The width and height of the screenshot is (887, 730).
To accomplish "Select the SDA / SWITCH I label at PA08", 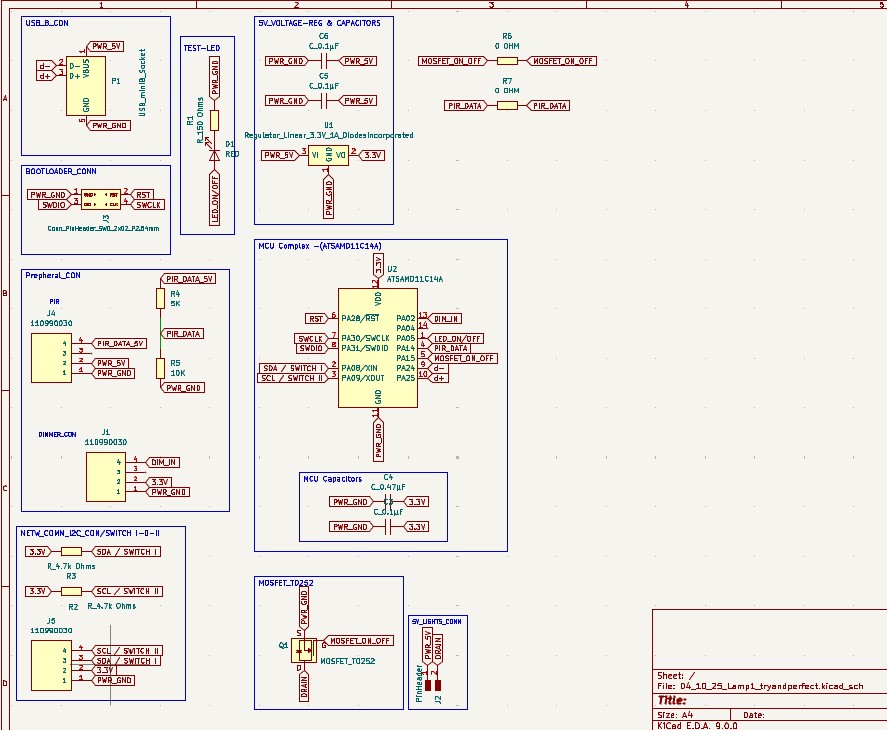I will tap(293, 368).
